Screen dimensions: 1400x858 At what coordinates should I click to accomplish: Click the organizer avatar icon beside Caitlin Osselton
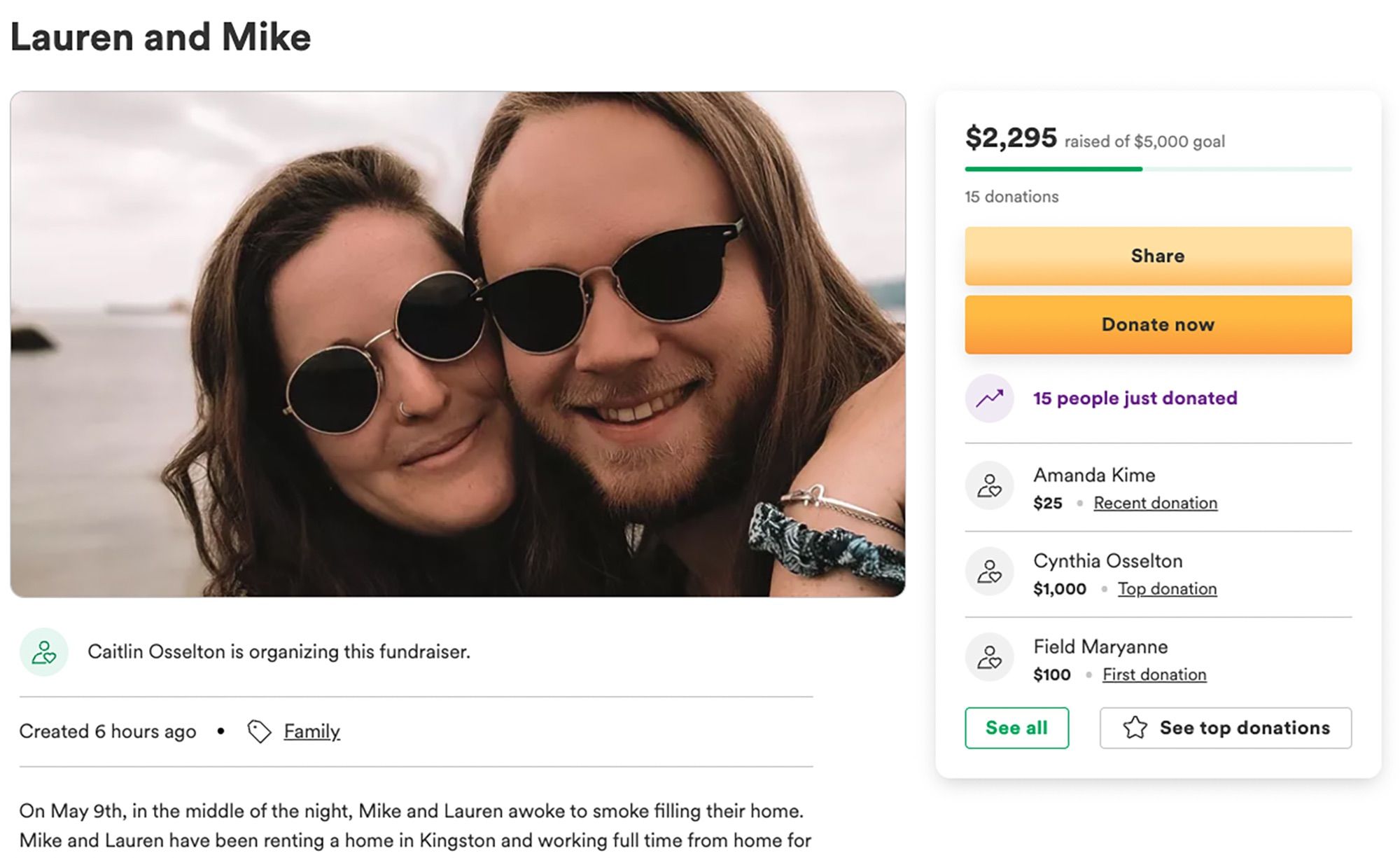click(44, 652)
